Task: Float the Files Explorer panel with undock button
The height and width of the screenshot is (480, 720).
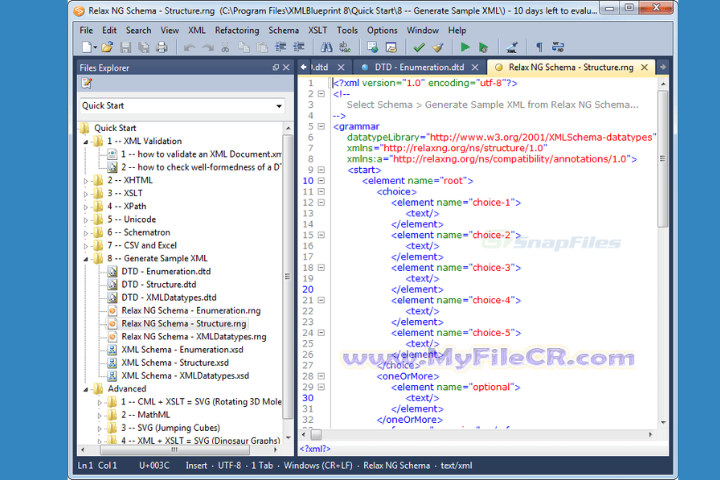Action: (x=276, y=68)
